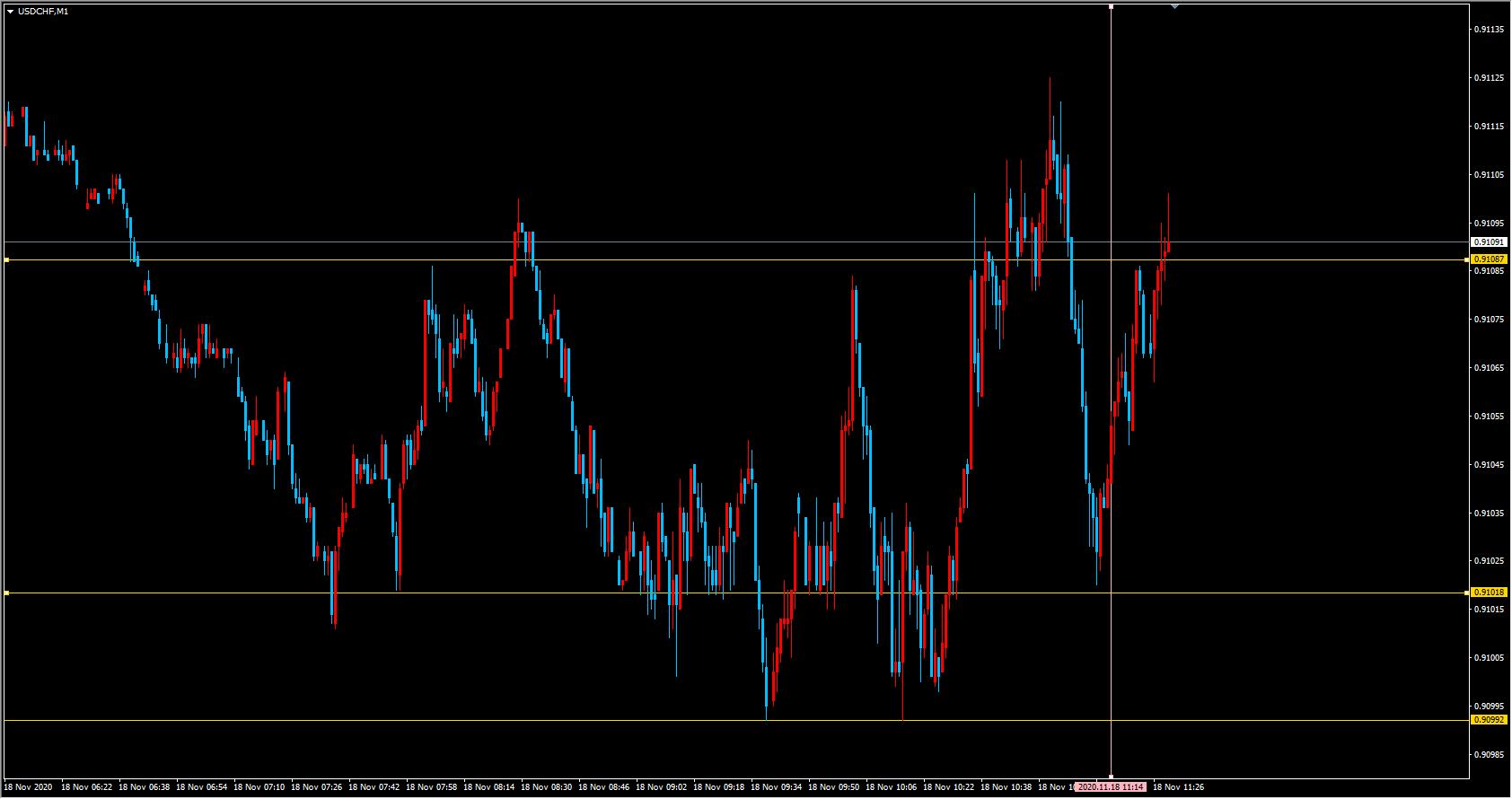
Task: Select the bottom handle of the vertical line
Action: tap(1112, 776)
